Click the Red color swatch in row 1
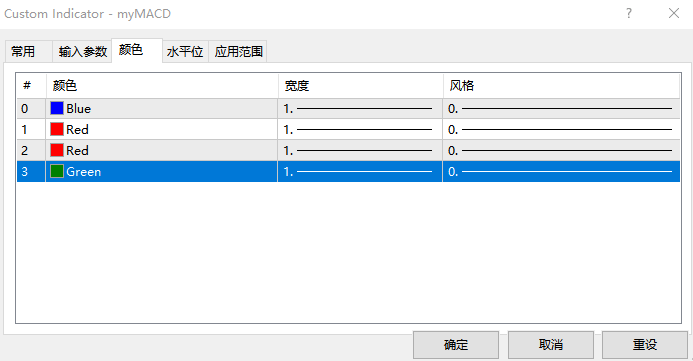693x361 pixels. 57,129
